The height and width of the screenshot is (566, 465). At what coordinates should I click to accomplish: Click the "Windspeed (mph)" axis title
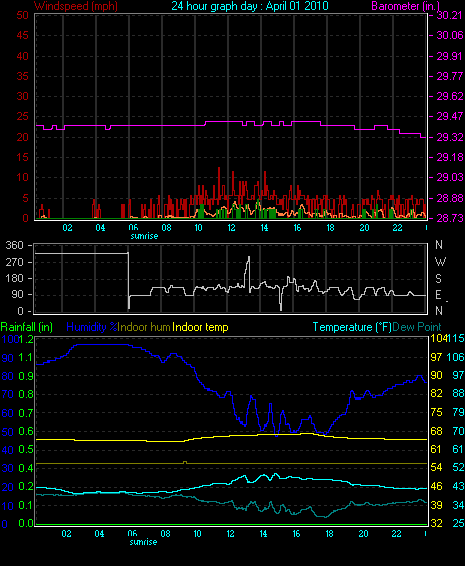[x=76, y=6]
